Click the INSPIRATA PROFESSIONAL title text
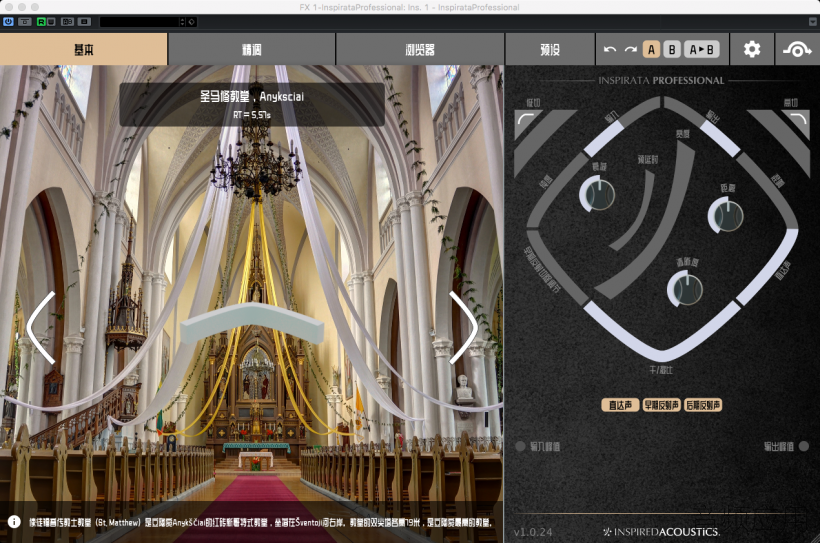Screen dimensions: 820x543 point(662,81)
